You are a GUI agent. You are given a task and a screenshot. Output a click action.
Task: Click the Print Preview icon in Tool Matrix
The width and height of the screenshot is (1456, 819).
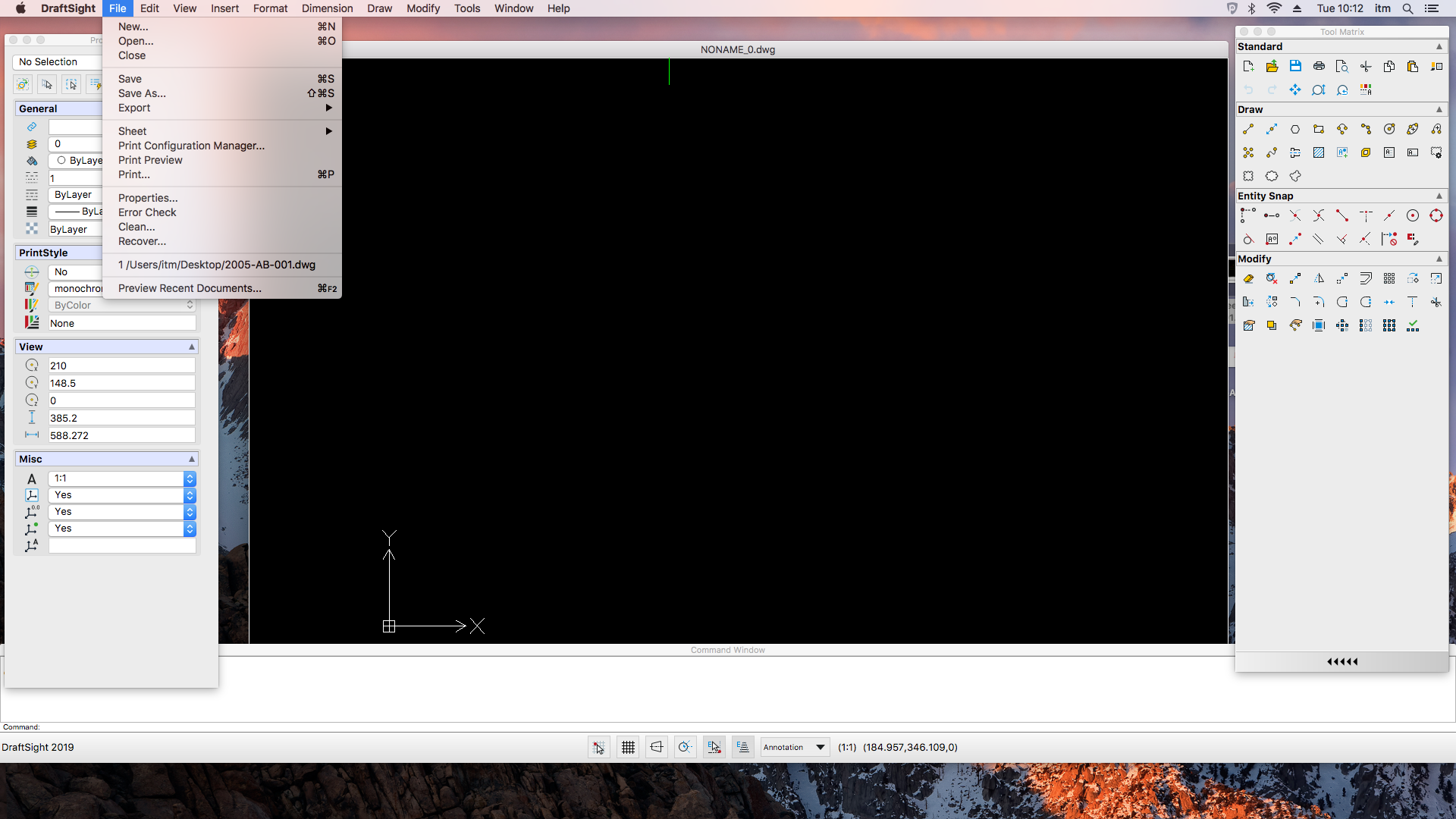[1342, 67]
